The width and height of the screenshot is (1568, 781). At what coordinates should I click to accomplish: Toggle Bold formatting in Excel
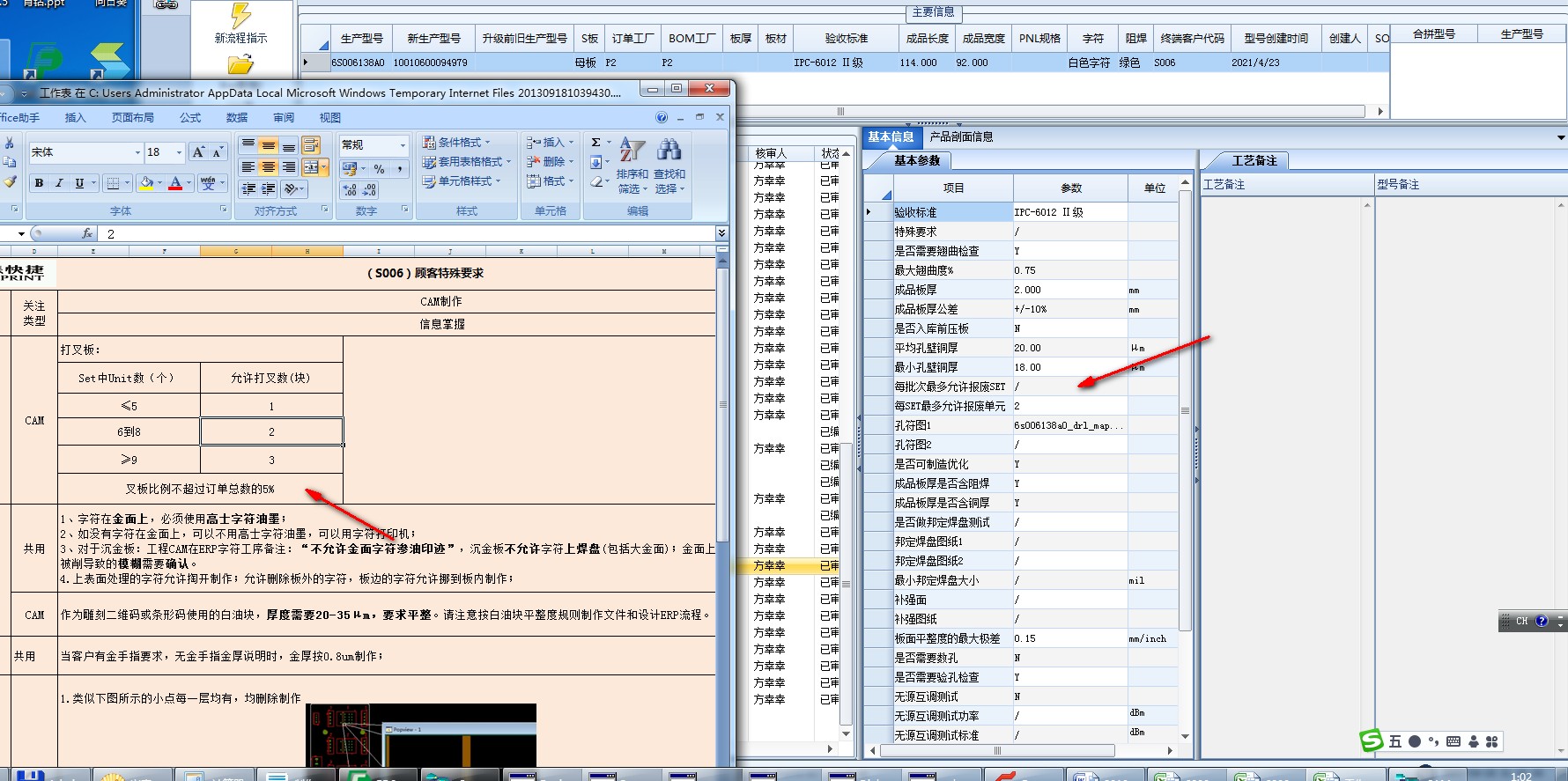coord(39,183)
